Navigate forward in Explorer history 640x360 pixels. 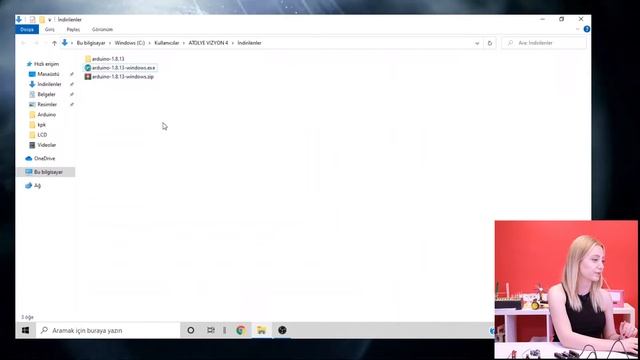pyautogui.click(x=36, y=43)
